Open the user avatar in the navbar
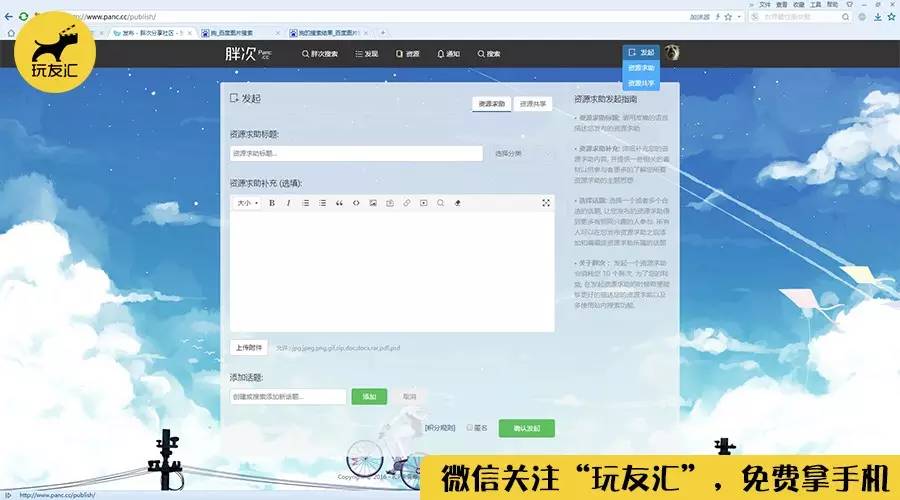Image resolution: width=900 pixels, height=500 pixels. [672, 53]
